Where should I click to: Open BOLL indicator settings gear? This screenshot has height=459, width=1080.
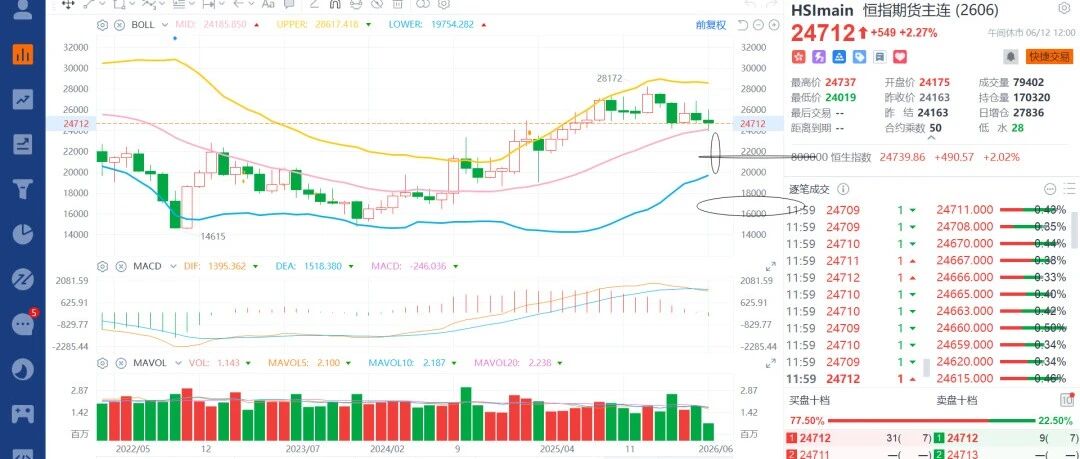[103, 25]
